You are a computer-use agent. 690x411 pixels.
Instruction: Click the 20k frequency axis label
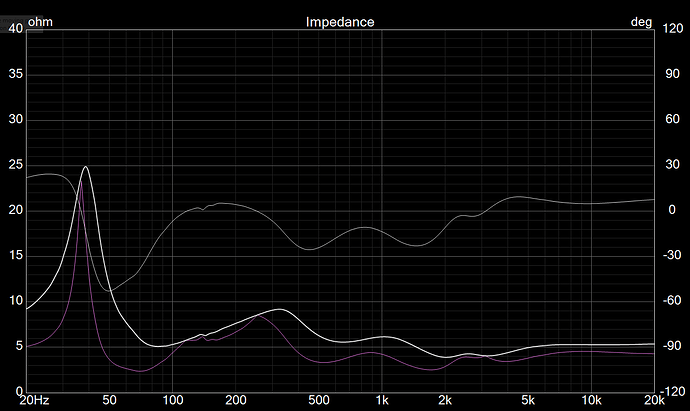tap(653, 401)
